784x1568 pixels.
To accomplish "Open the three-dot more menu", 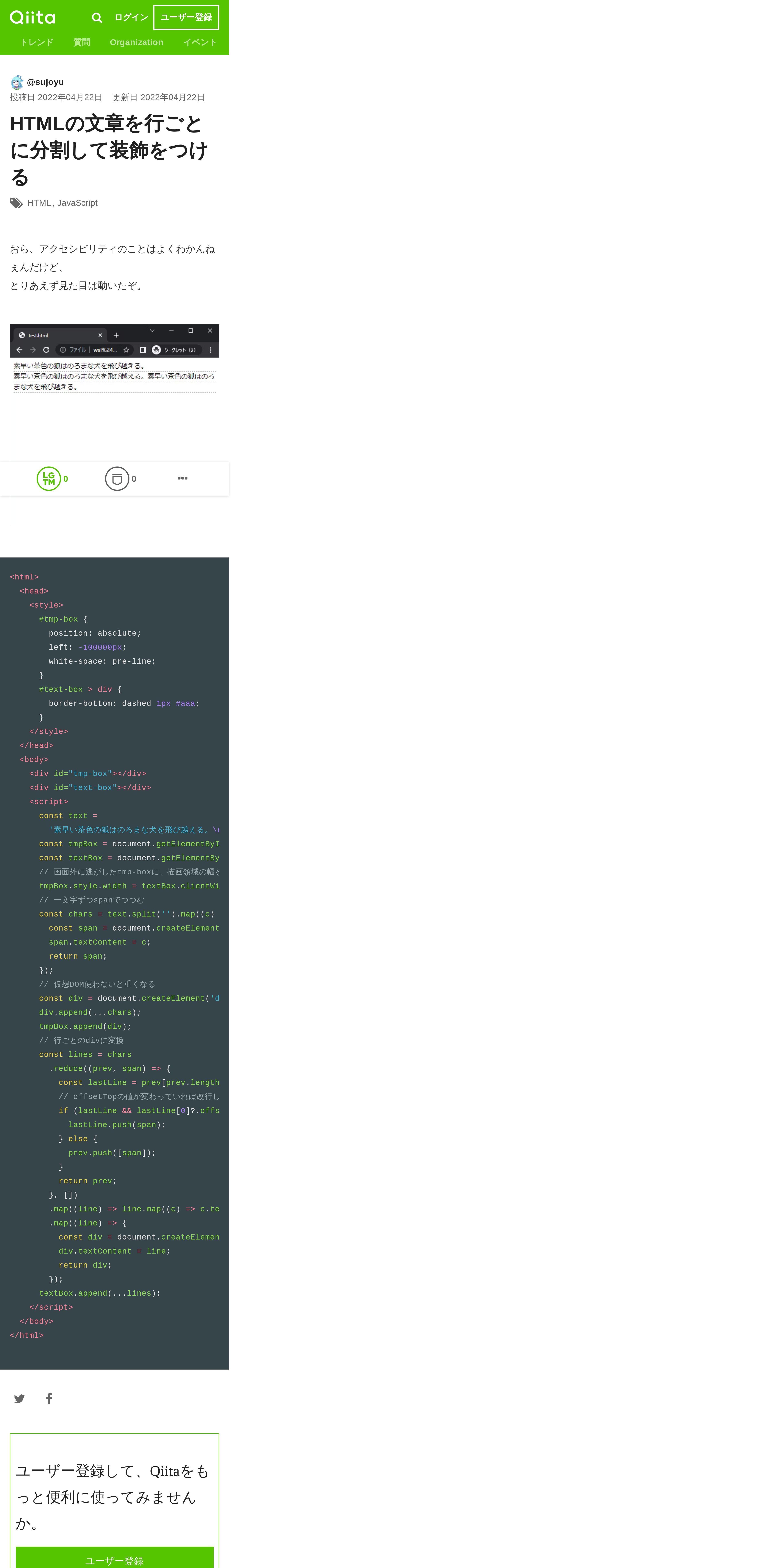I will pos(183,479).
